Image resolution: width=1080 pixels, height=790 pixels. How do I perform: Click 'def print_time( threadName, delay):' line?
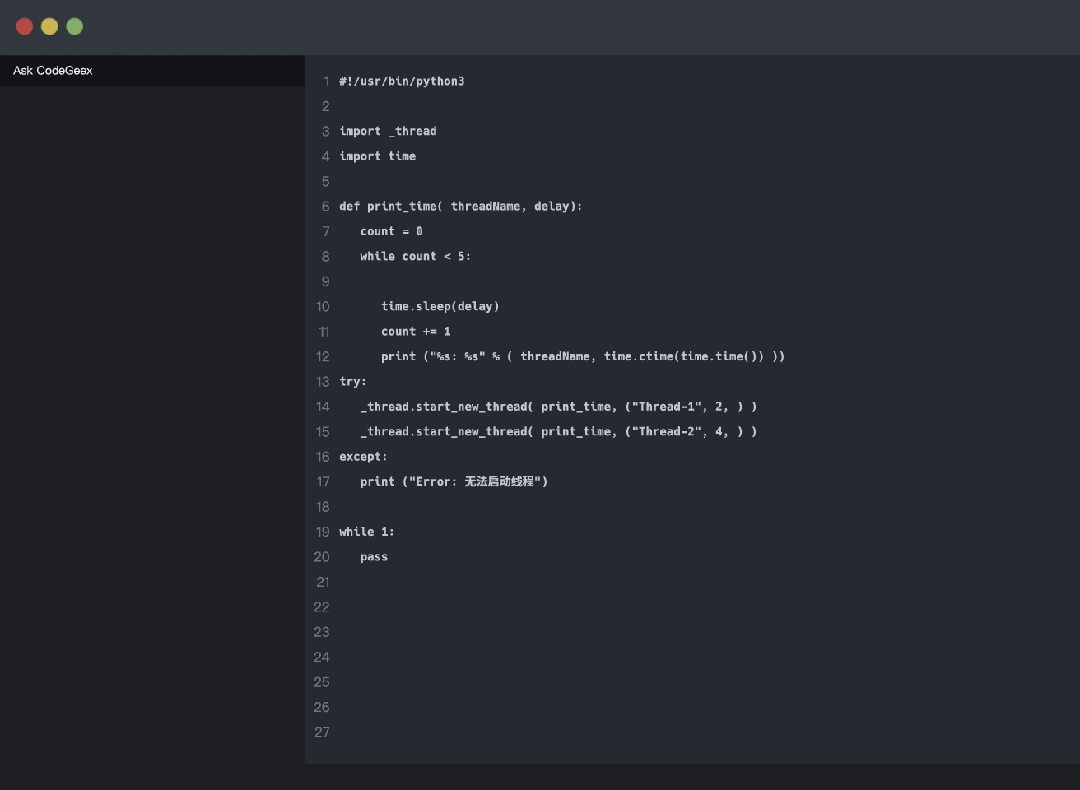point(461,206)
